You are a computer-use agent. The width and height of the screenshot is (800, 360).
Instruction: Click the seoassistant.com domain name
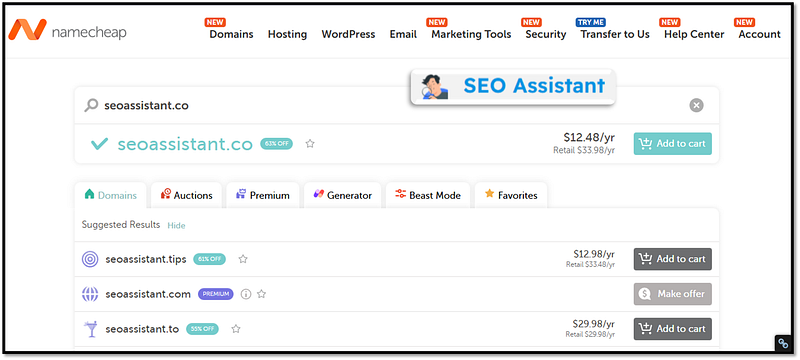tap(148, 294)
